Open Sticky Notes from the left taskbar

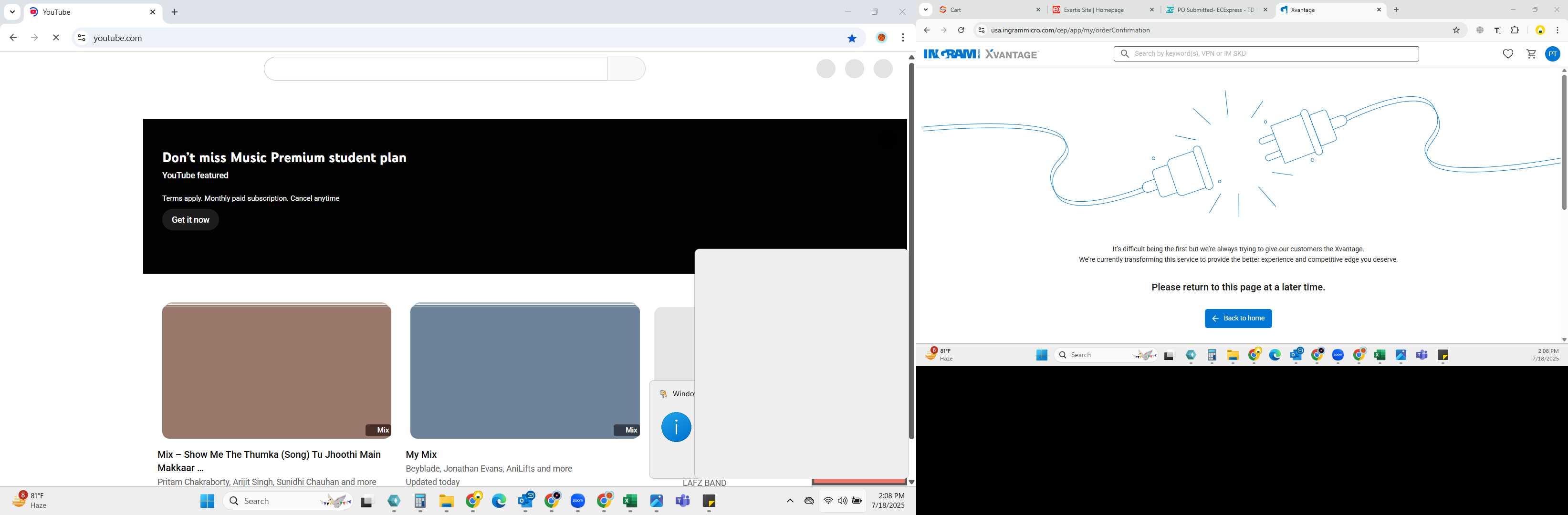coord(709,501)
